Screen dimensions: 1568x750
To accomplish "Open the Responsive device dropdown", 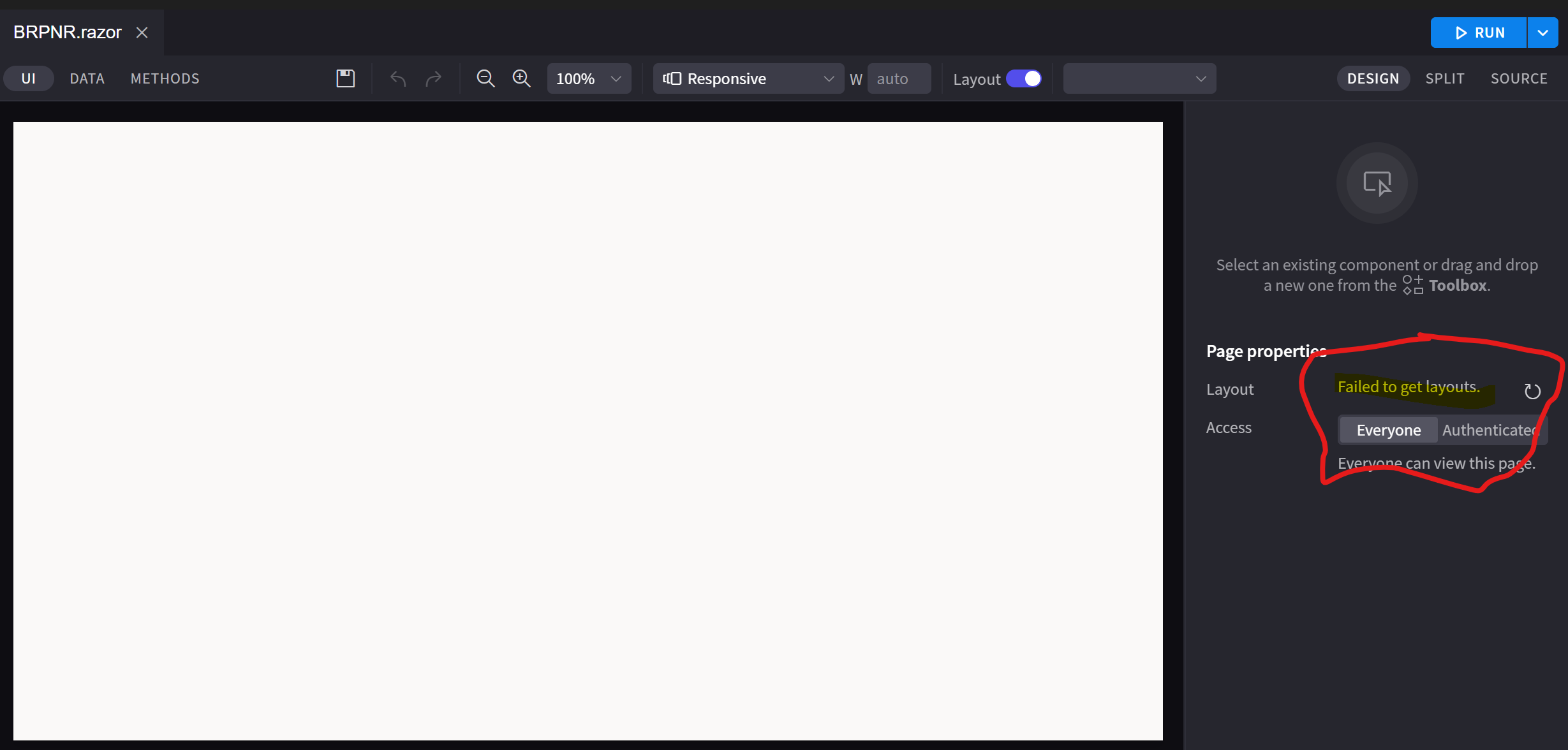I will (x=748, y=78).
